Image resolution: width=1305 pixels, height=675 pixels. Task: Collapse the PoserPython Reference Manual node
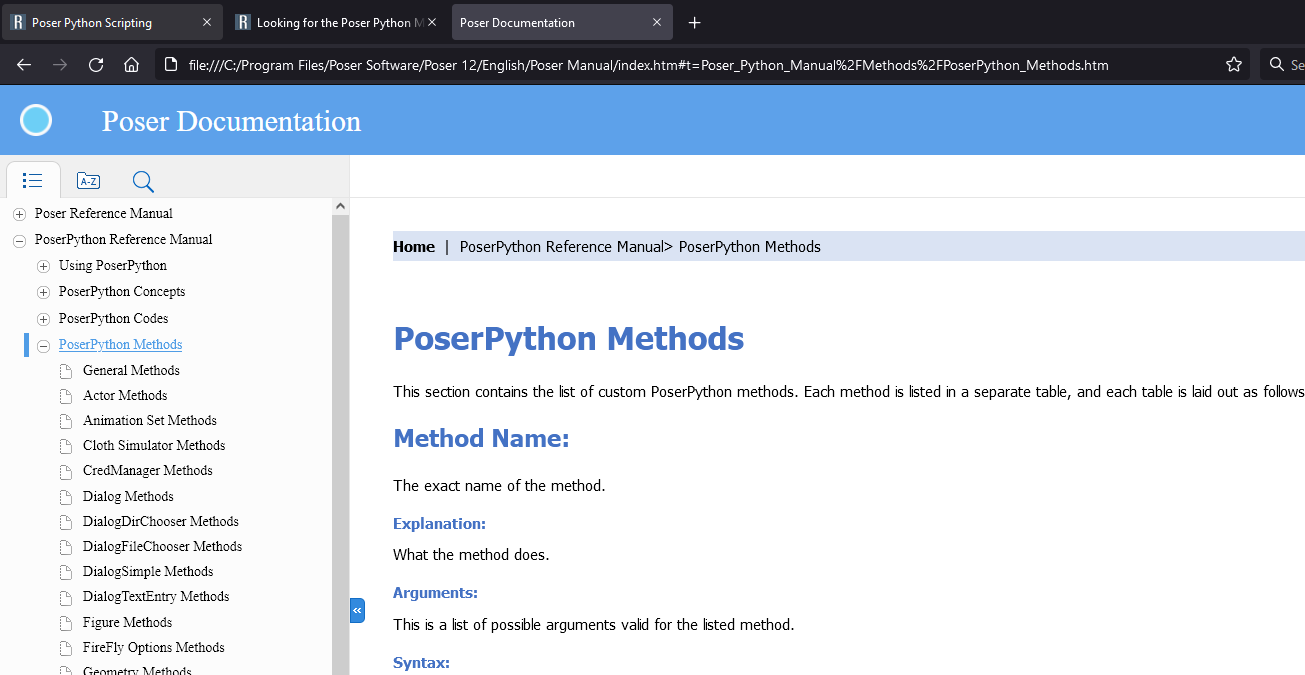pyautogui.click(x=19, y=240)
